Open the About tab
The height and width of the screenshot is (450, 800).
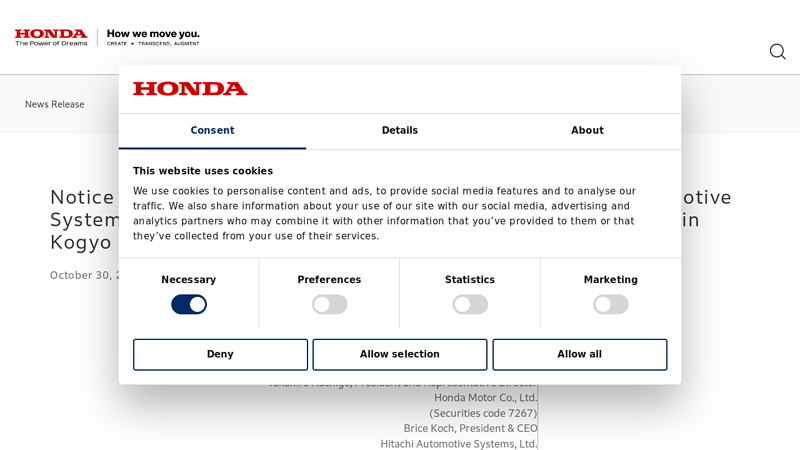coord(587,131)
